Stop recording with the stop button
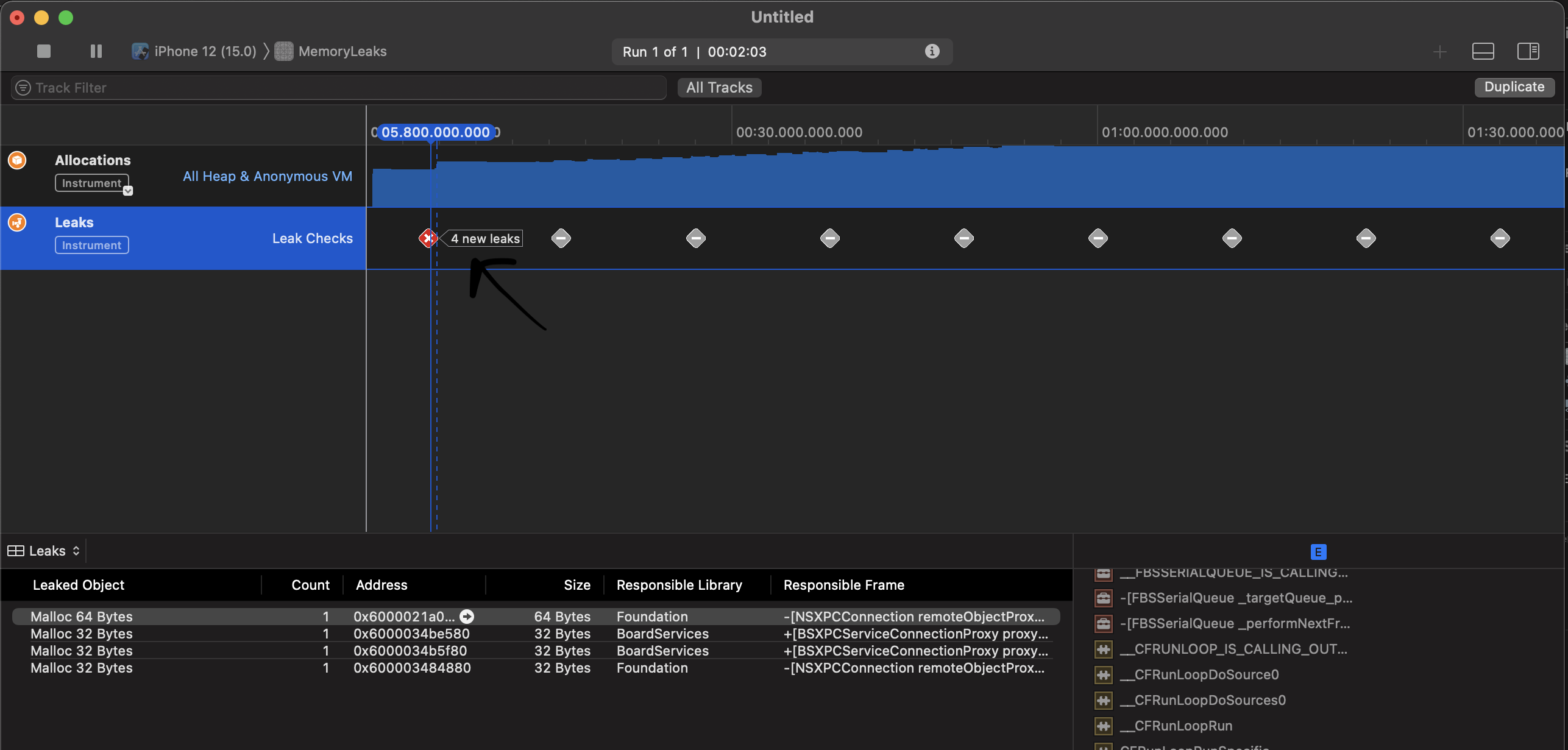 pos(43,51)
